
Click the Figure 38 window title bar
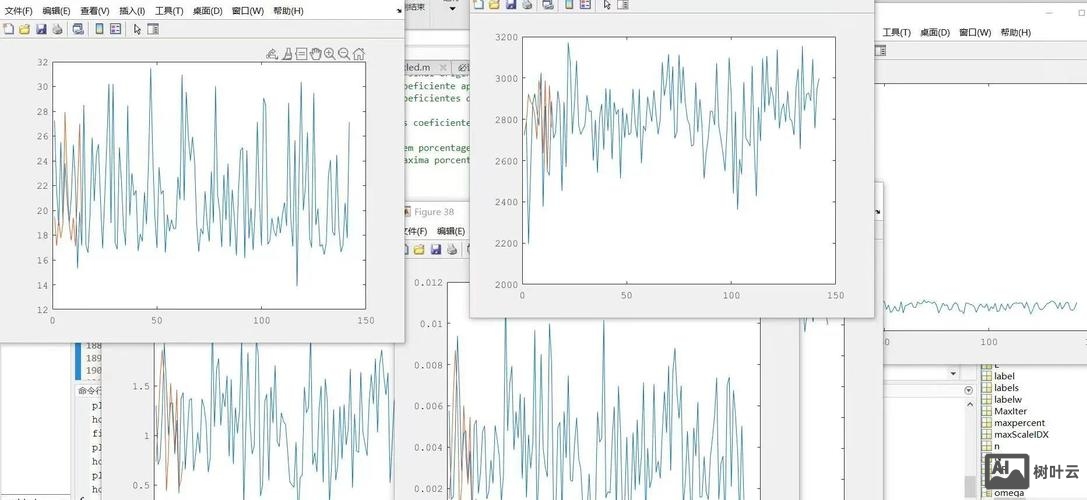(x=433, y=212)
